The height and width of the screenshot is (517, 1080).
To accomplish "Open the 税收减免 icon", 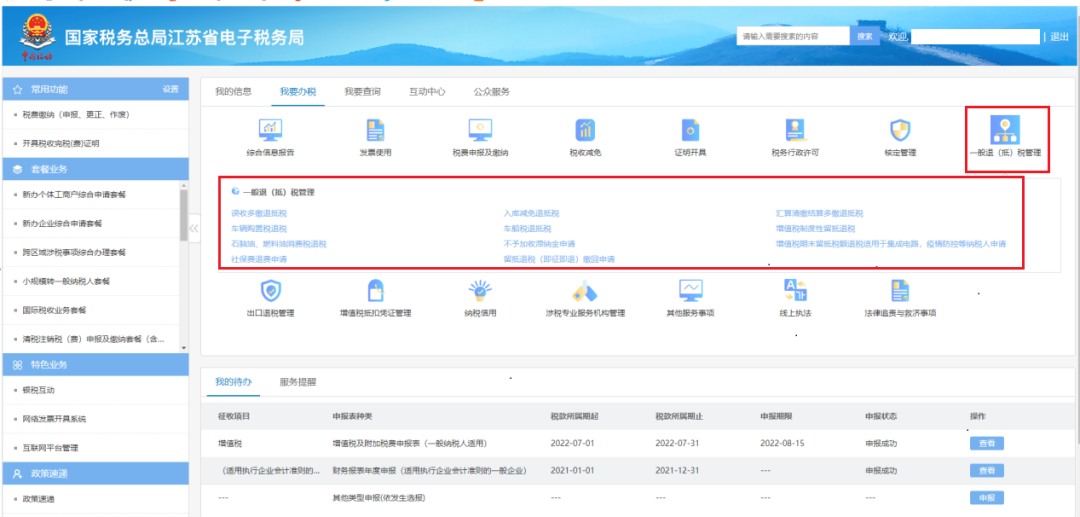I will coord(585,130).
